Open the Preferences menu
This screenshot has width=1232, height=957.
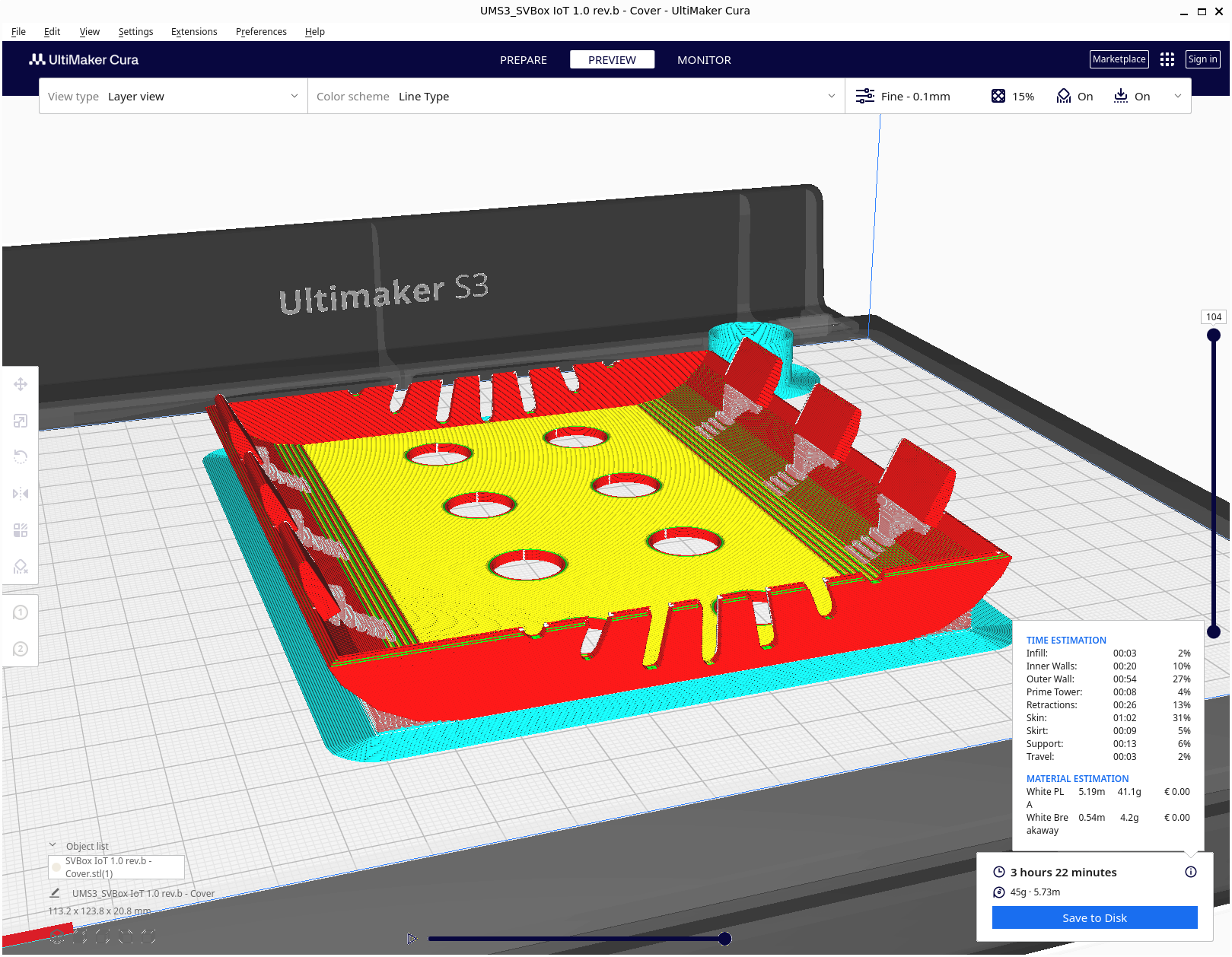click(261, 31)
